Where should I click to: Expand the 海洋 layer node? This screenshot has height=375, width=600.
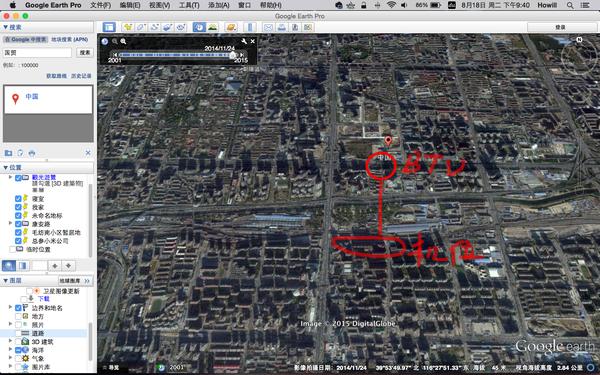(x=10, y=349)
